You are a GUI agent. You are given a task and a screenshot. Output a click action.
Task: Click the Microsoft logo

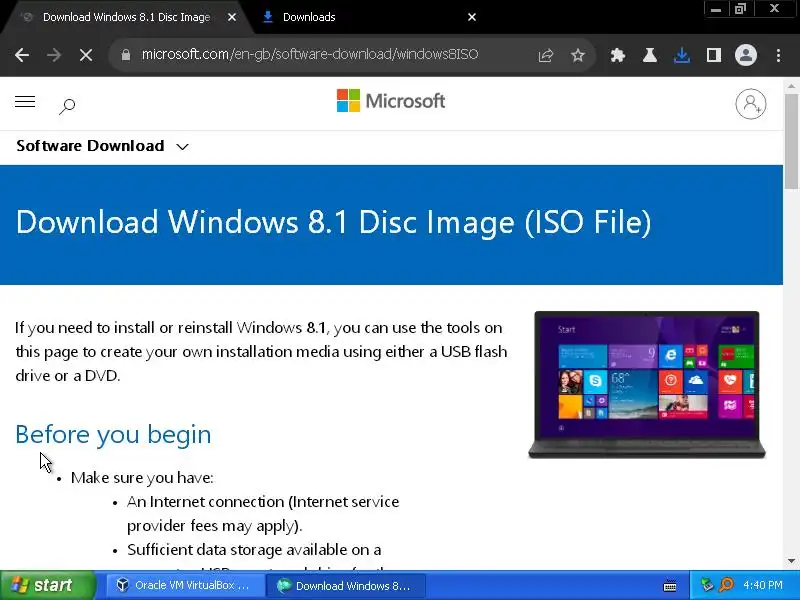[391, 101]
